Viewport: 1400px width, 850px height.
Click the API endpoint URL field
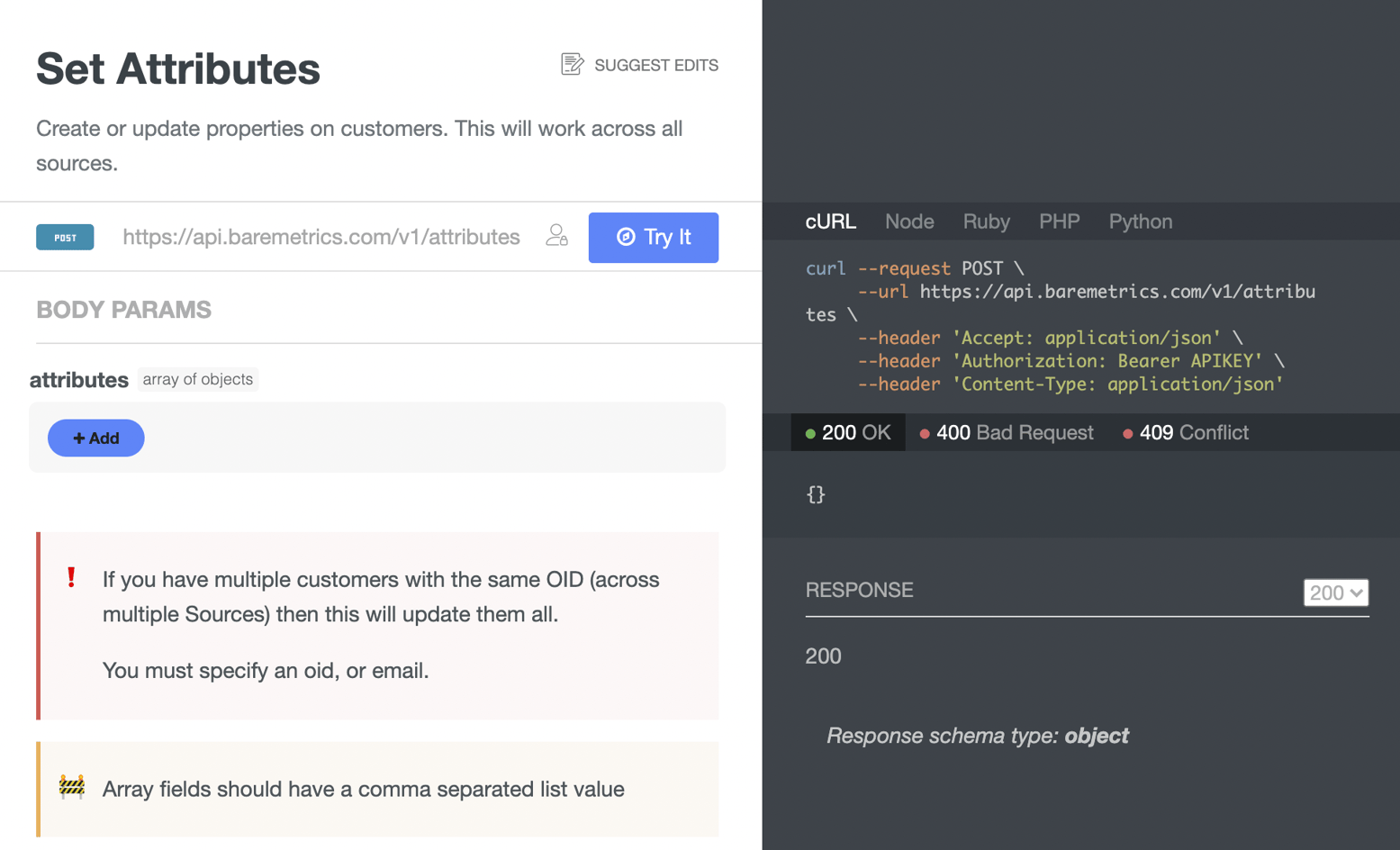pos(321,237)
